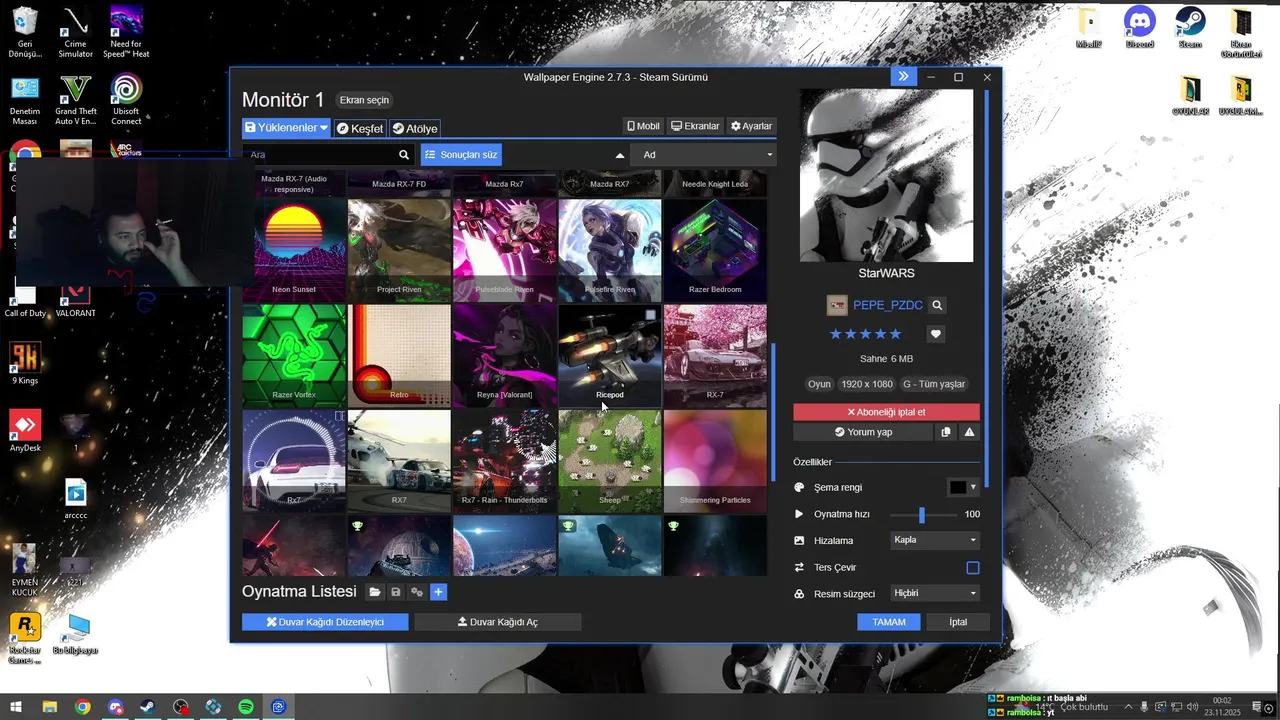
Task: Click the Oynatma hızı slider handle
Action: [x=922, y=514]
